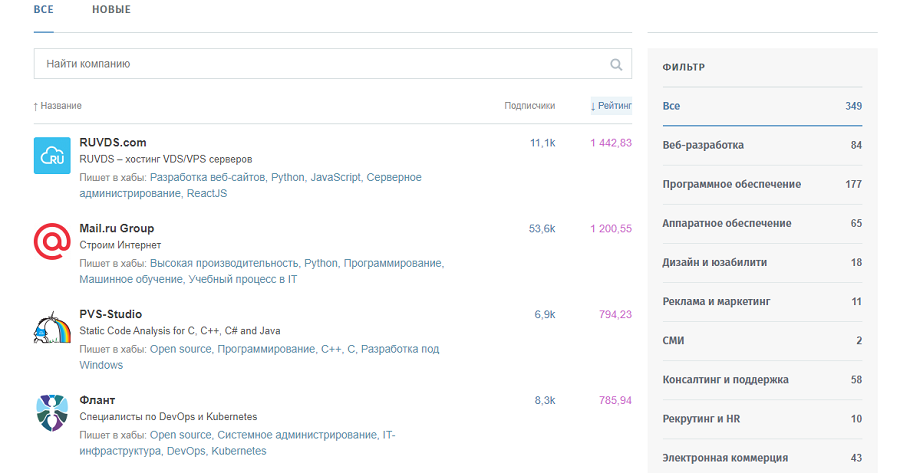Open the Kubernetes hub link

(x=239, y=451)
